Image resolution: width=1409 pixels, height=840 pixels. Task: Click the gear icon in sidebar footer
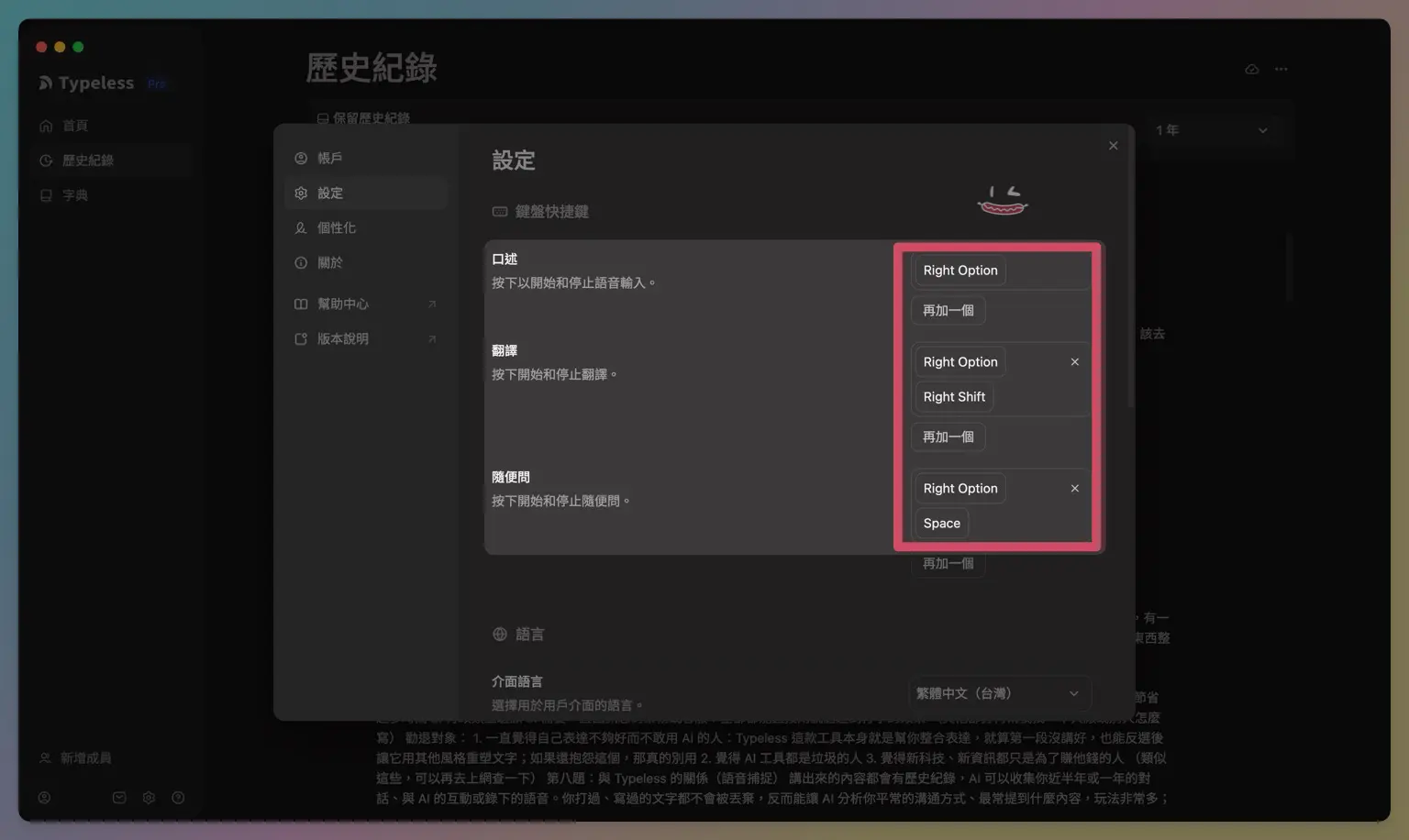(149, 798)
